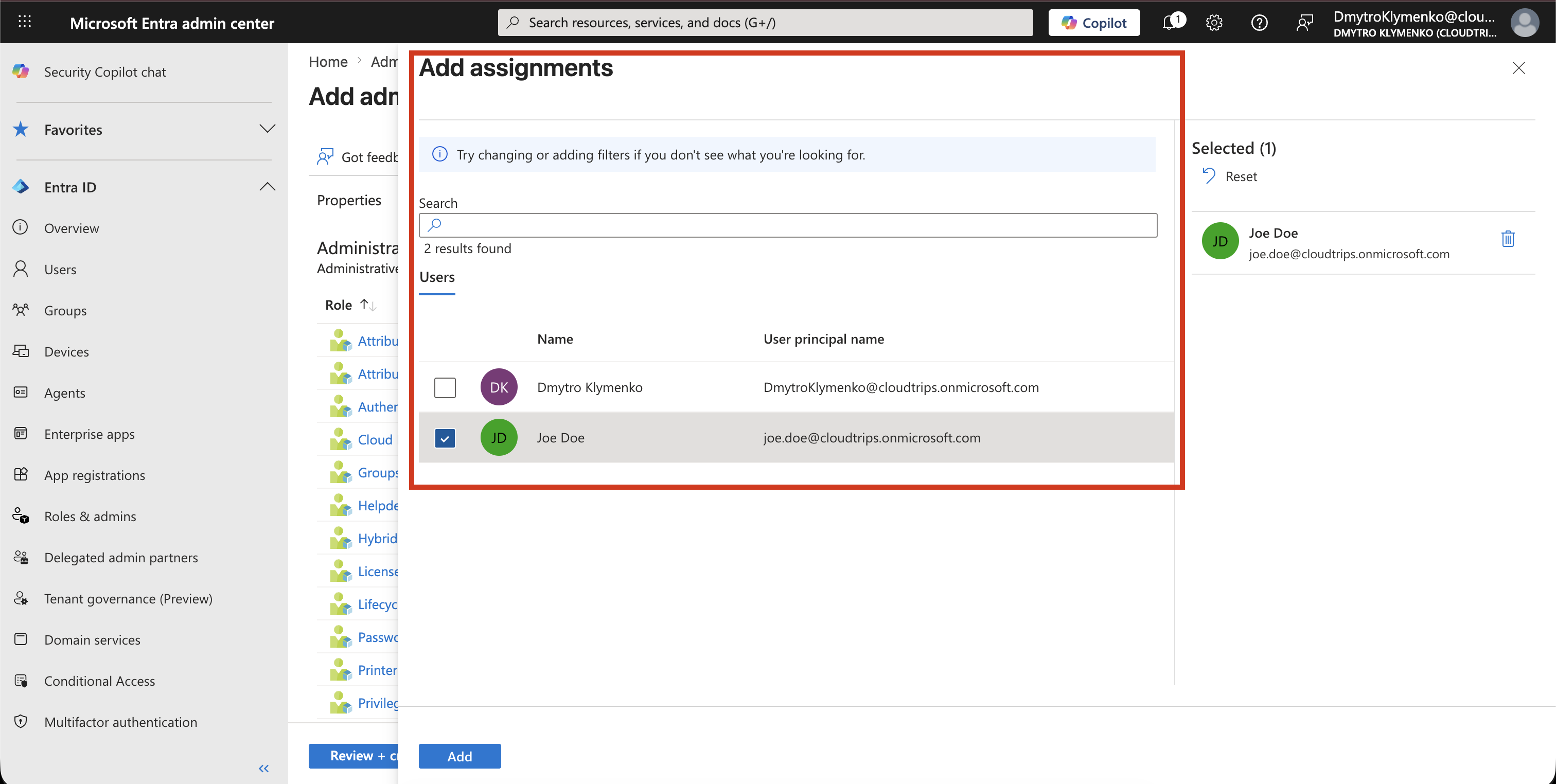Click the Reset undo arrow icon
Viewport: 1556px width, 784px height.
click(x=1209, y=176)
